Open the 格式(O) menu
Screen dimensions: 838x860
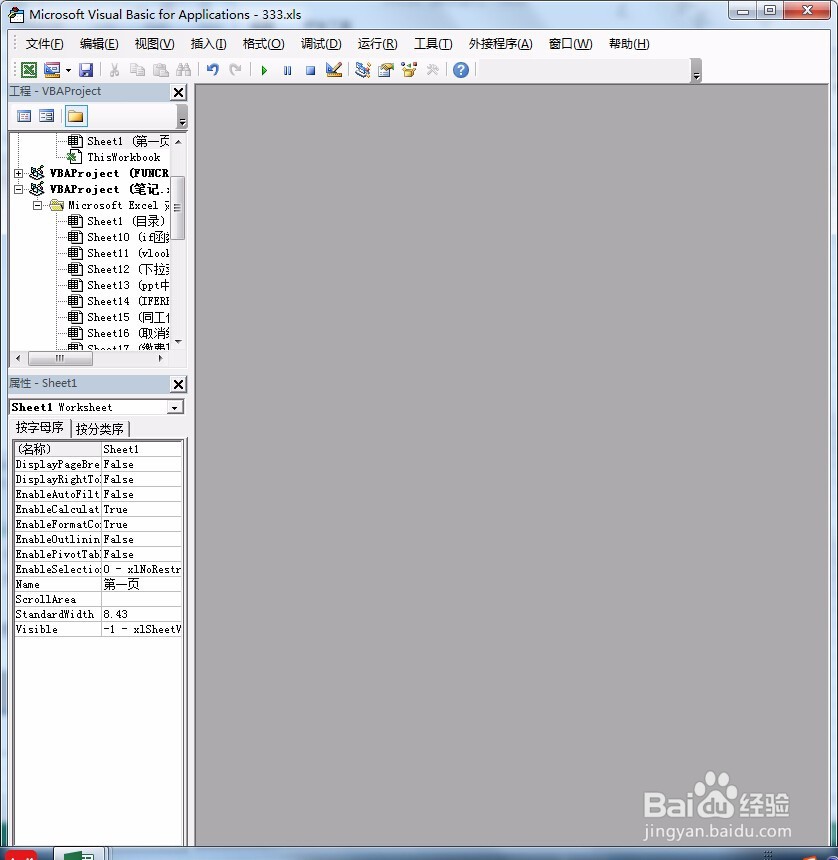tap(263, 44)
